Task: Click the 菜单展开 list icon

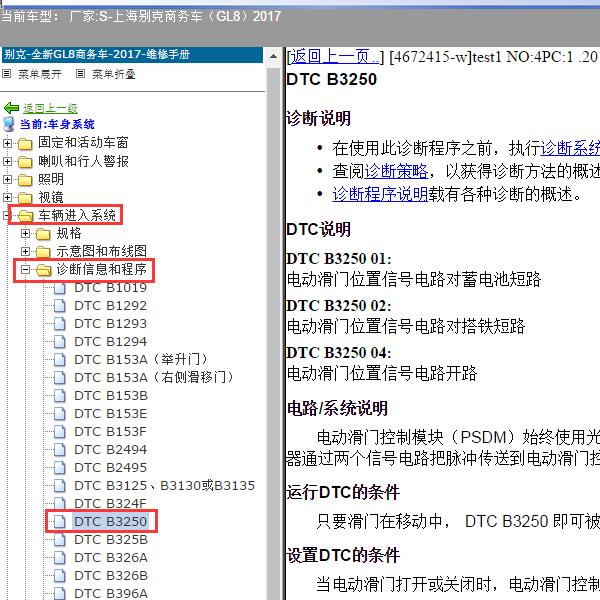Action: (7, 74)
